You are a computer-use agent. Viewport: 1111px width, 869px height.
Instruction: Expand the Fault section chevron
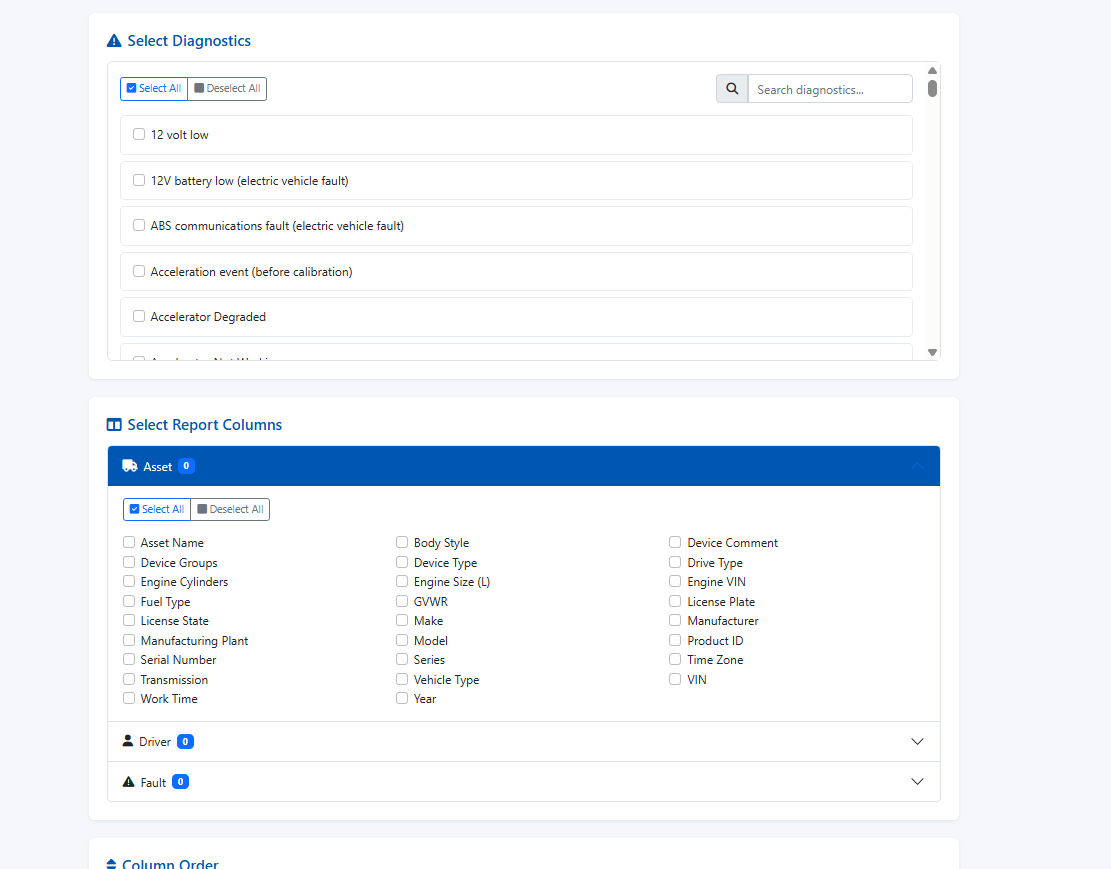[x=917, y=782]
